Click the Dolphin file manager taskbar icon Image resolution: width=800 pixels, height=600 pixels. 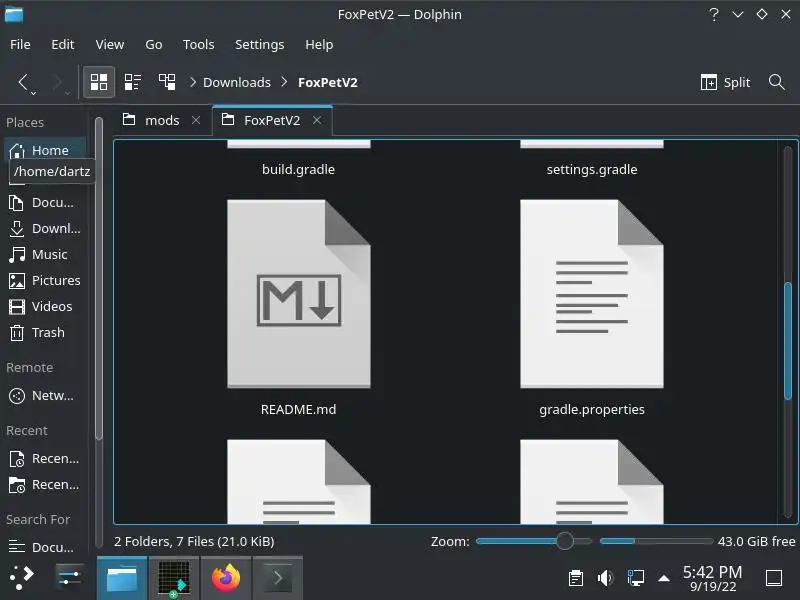(122, 578)
